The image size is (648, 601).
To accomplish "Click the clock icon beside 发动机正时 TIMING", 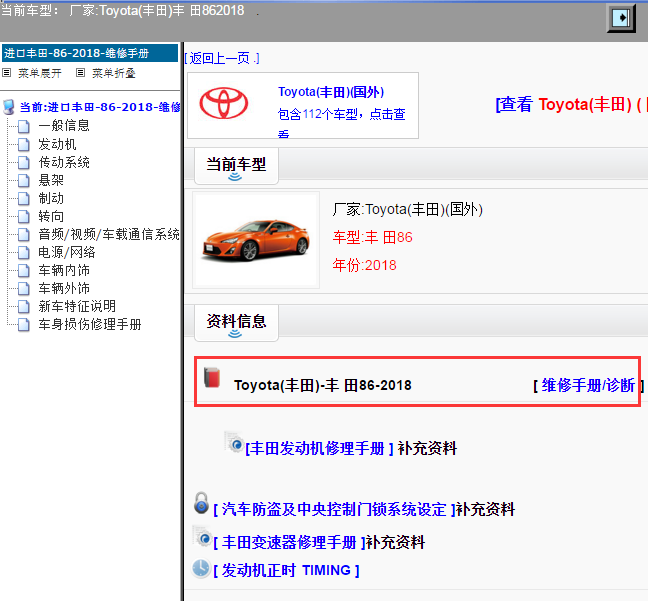I will click(201, 569).
